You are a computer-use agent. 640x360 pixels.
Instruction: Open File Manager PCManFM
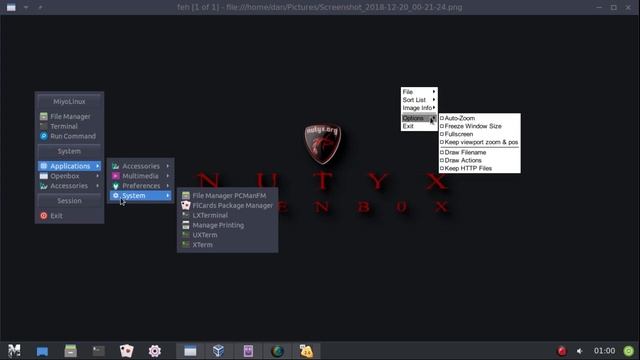(228, 196)
